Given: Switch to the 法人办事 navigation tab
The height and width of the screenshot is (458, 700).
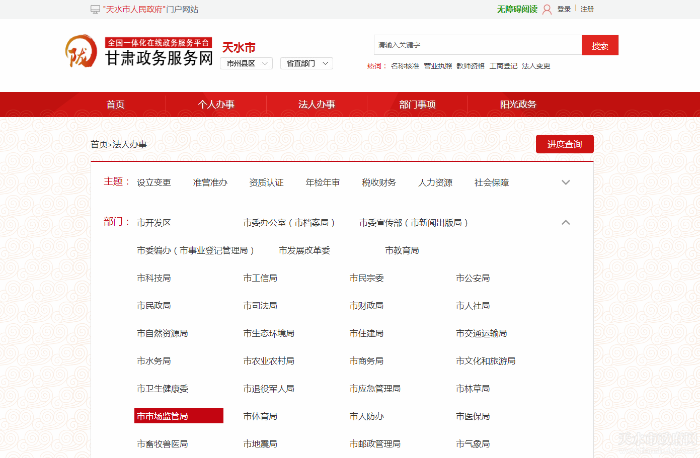Looking at the screenshot, I should pos(317,104).
